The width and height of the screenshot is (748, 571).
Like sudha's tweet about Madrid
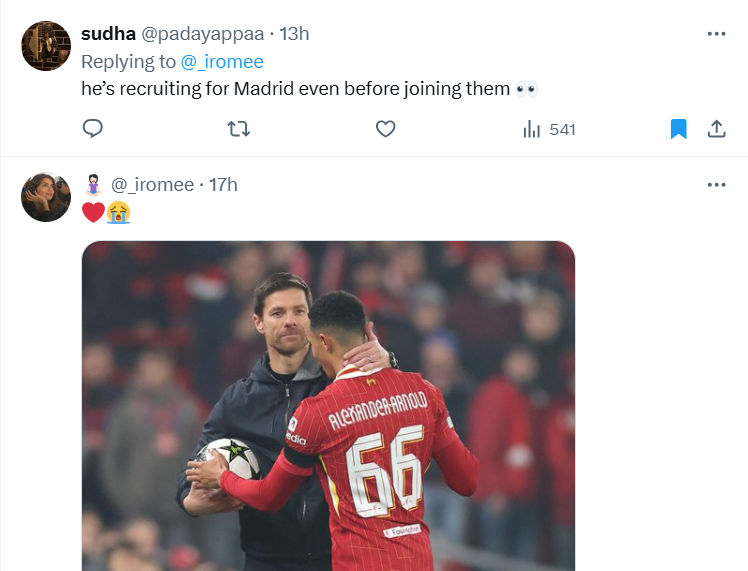click(385, 129)
